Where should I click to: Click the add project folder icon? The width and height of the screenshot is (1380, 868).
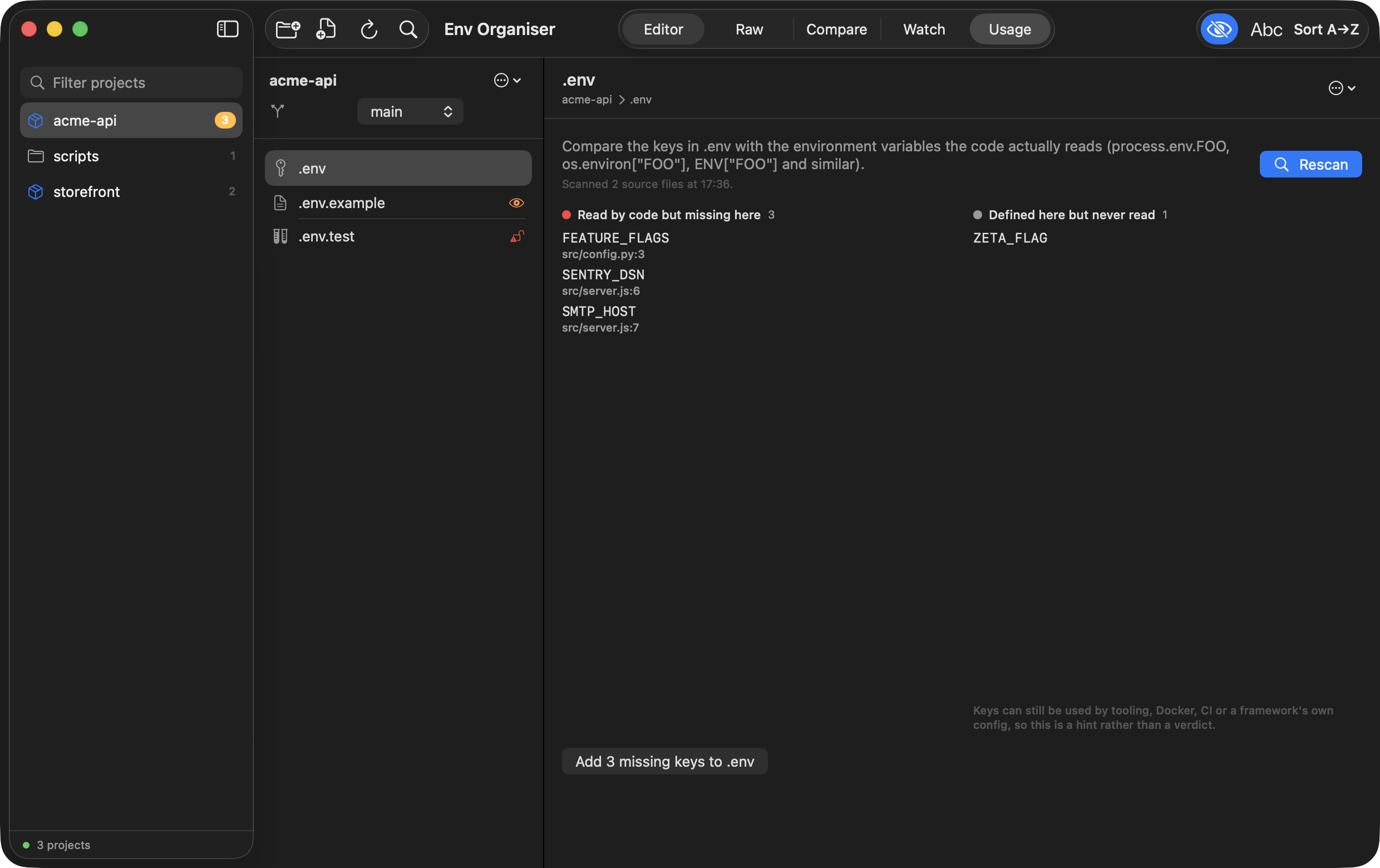[x=288, y=28]
